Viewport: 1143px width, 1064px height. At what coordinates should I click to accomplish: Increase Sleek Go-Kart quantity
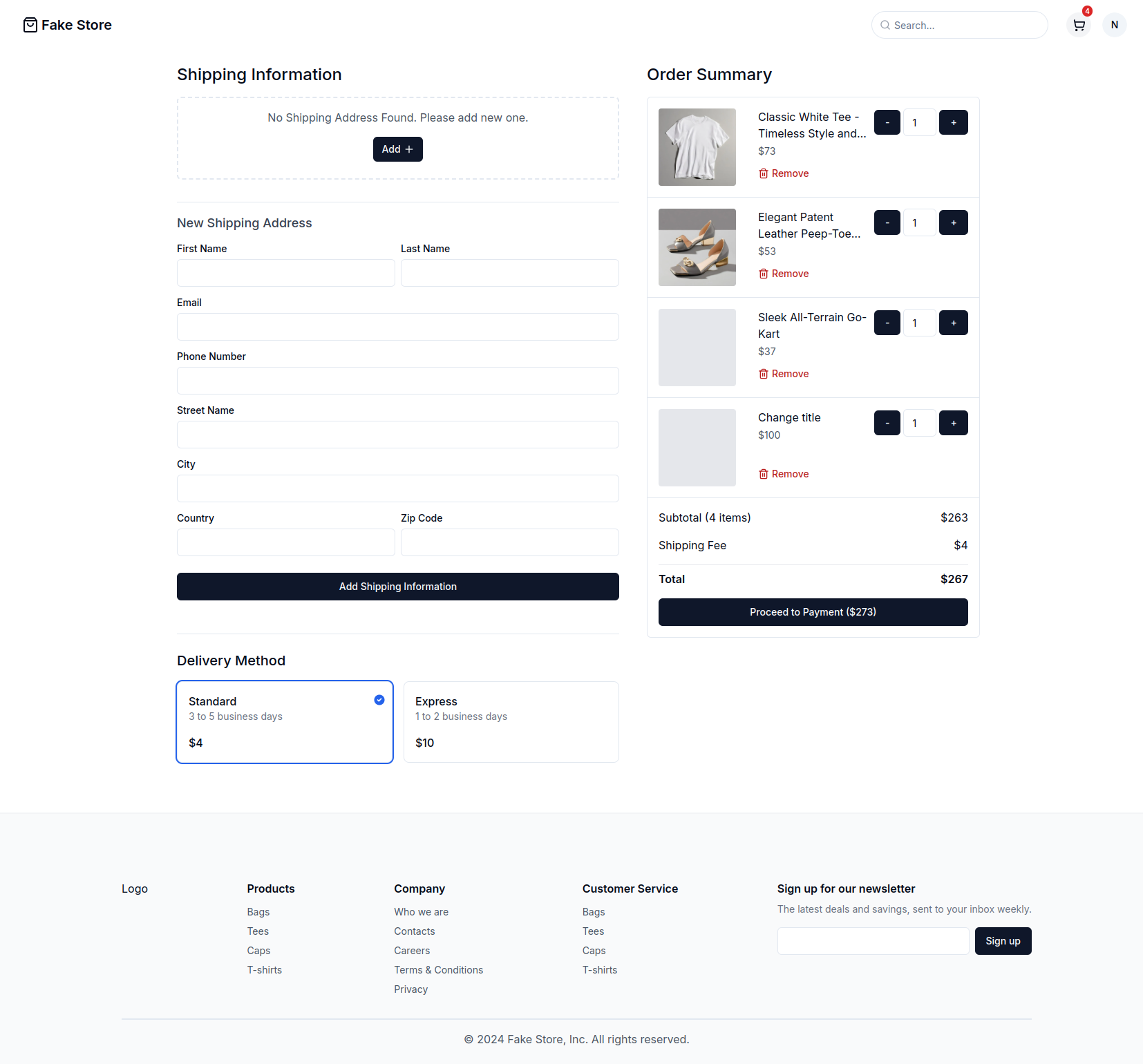point(953,323)
